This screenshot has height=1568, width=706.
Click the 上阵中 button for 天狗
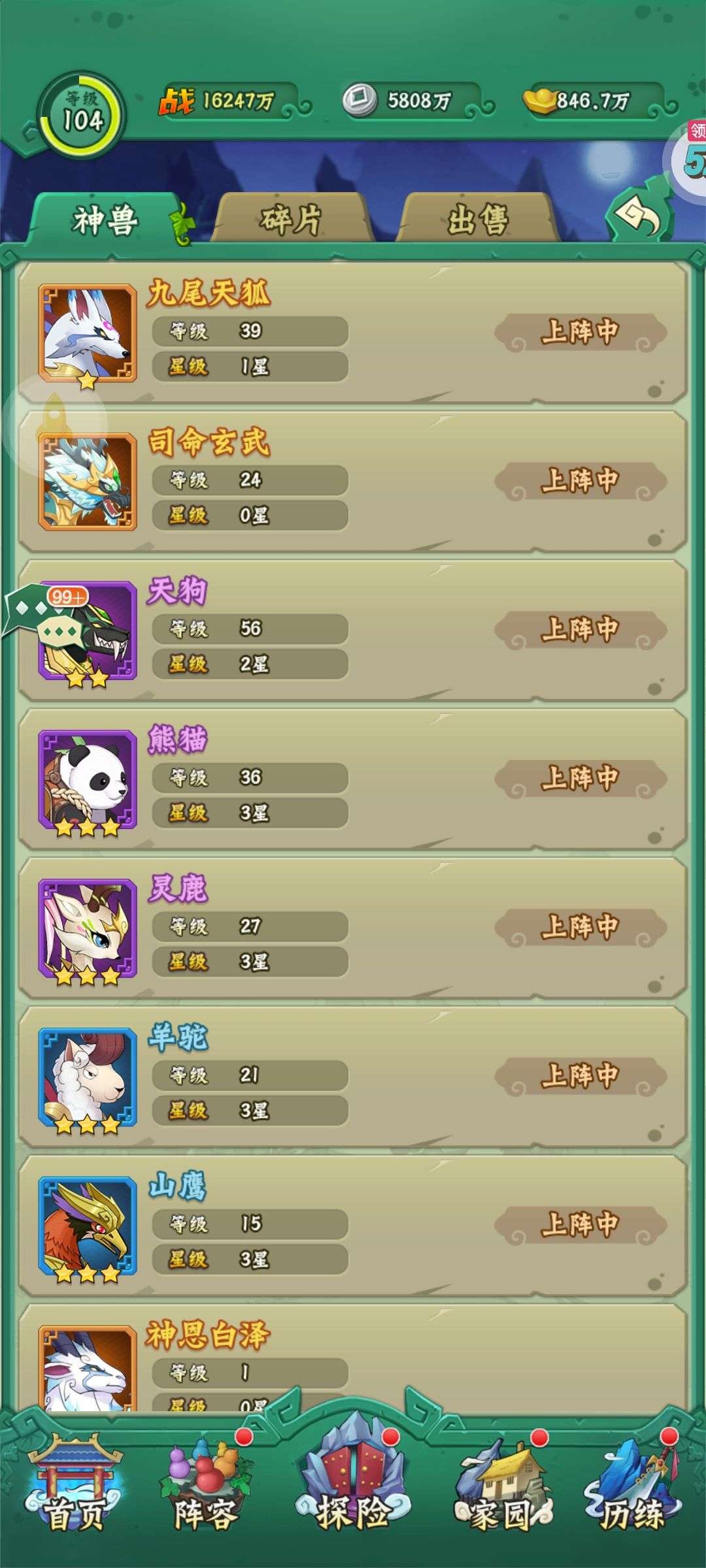[580, 629]
